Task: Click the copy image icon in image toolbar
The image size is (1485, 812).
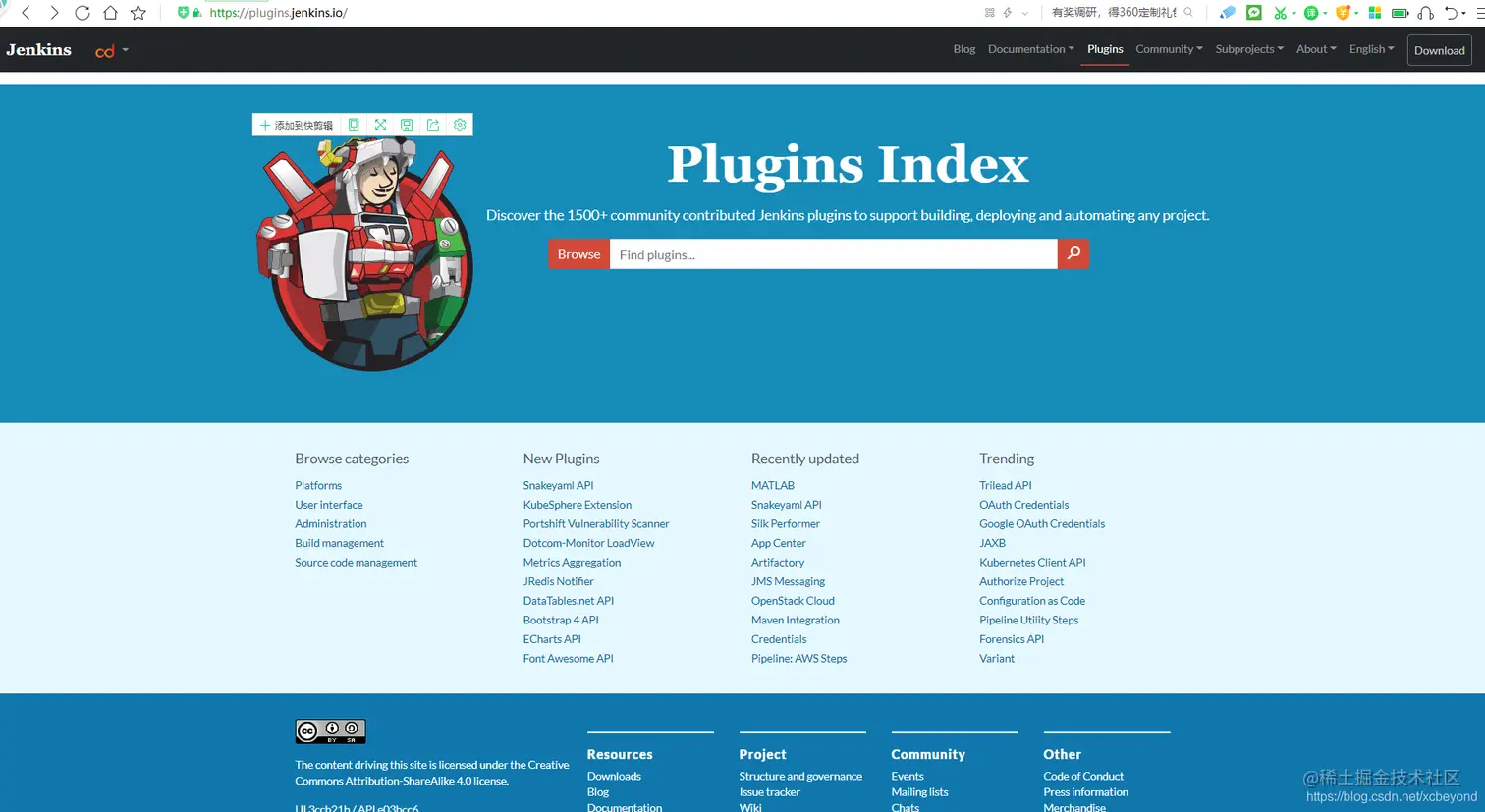Action: point(354,125)
